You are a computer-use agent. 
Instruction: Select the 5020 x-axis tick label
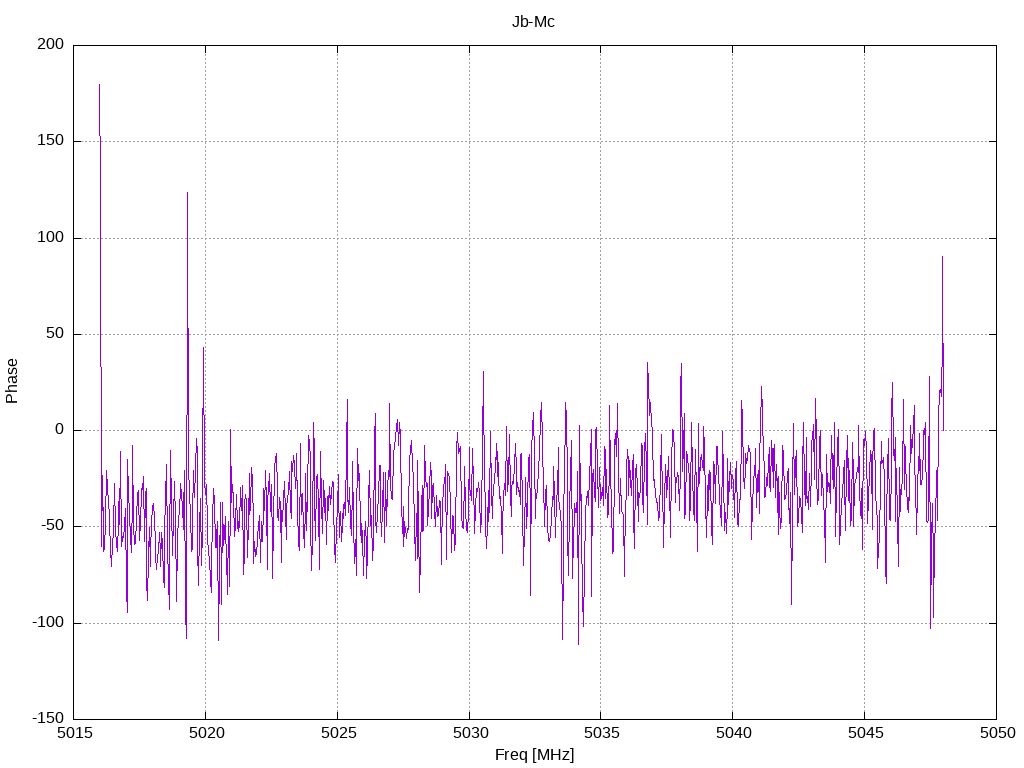pyautogui.click(x=205, y=735)
